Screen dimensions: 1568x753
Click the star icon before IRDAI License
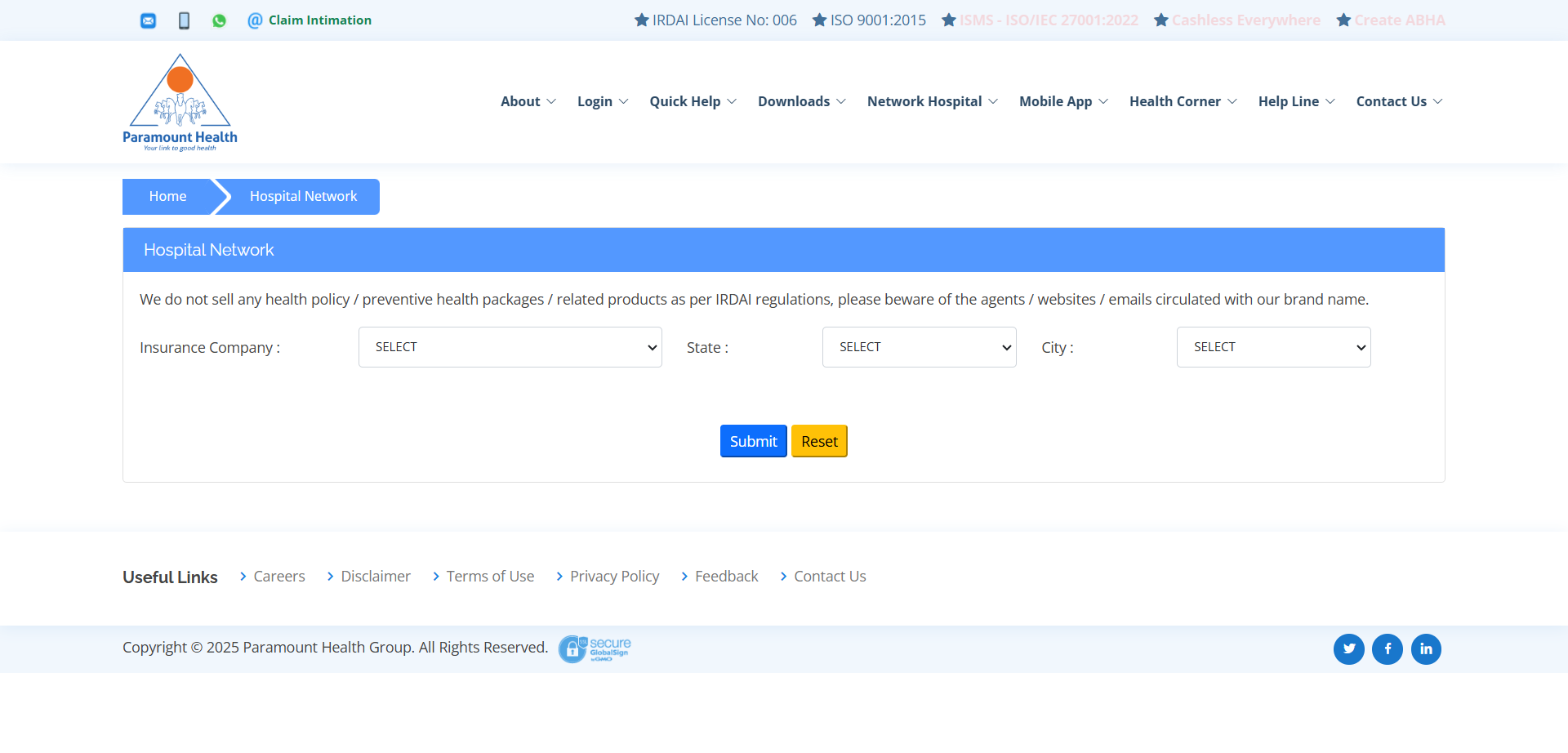(x=642, y=20)
